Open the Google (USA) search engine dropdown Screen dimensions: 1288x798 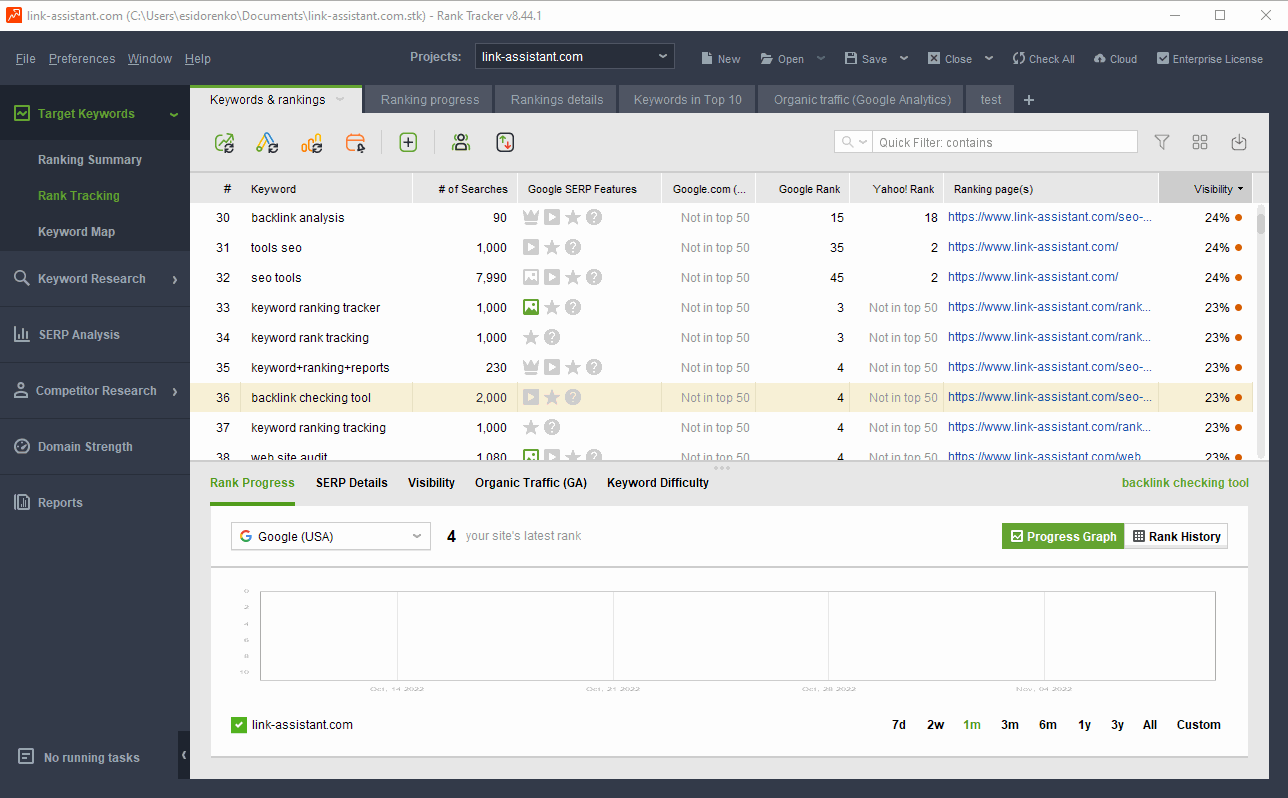tap(331, 537)
